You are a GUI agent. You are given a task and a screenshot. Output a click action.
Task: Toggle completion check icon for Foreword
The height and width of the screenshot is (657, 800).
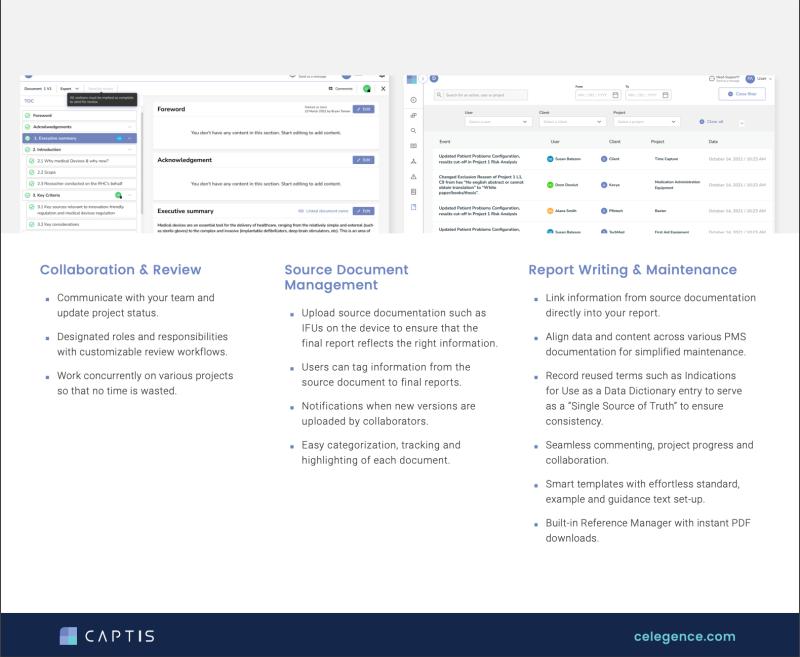coord(28,115)
